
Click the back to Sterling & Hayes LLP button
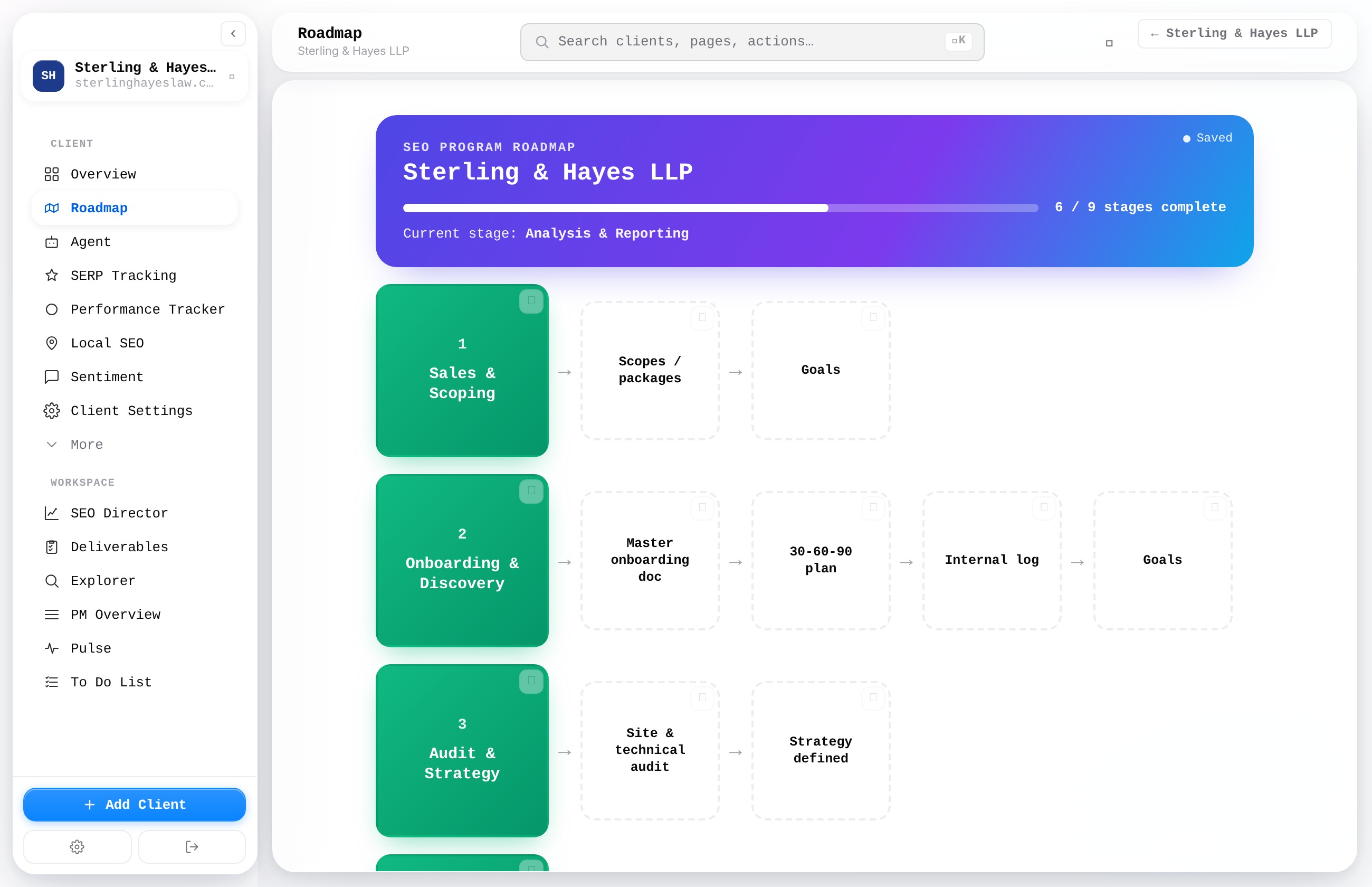pos(1234,33)
